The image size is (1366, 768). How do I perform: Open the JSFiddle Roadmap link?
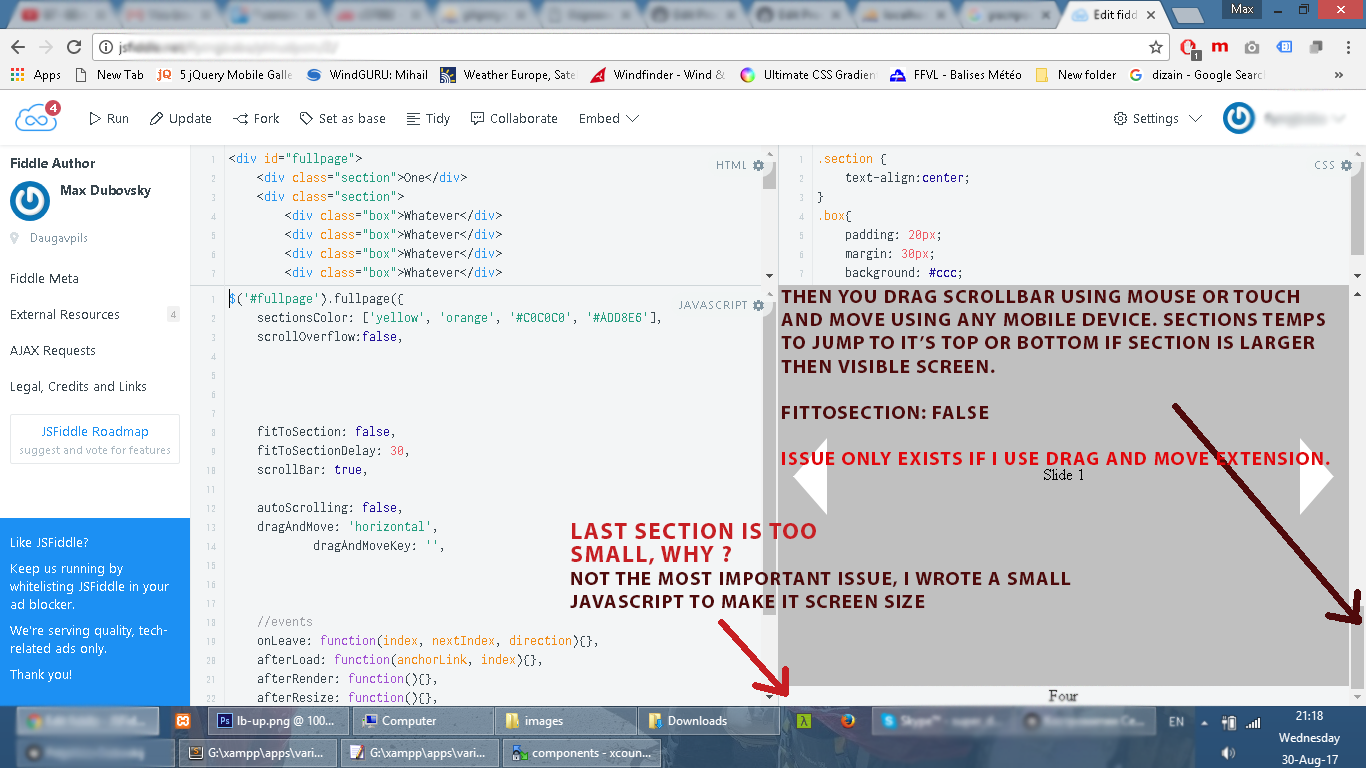click(95, 432)
